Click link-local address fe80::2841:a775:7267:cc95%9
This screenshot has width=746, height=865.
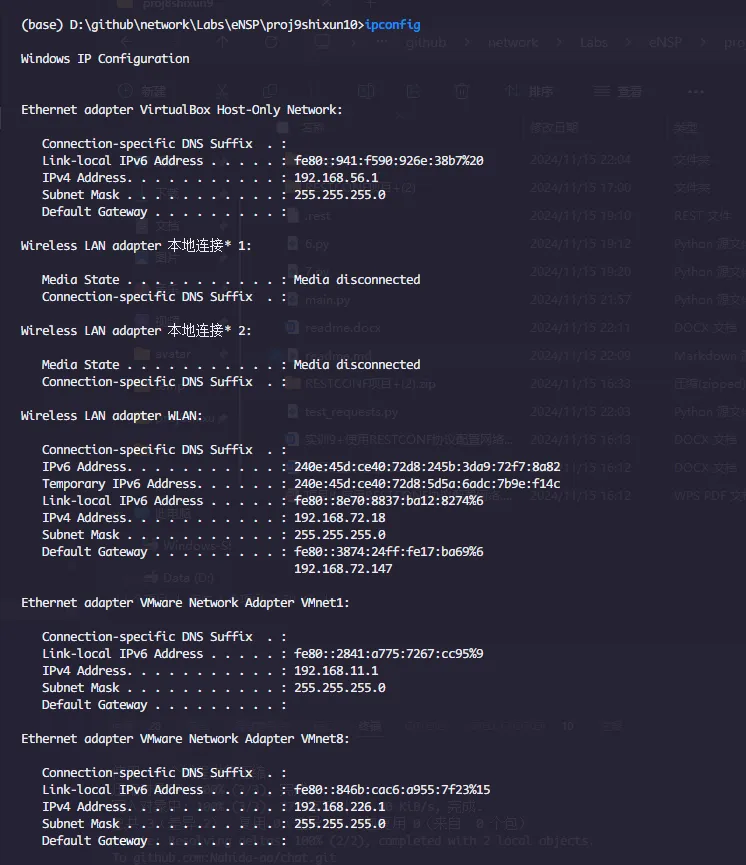[x=388, y=654]
